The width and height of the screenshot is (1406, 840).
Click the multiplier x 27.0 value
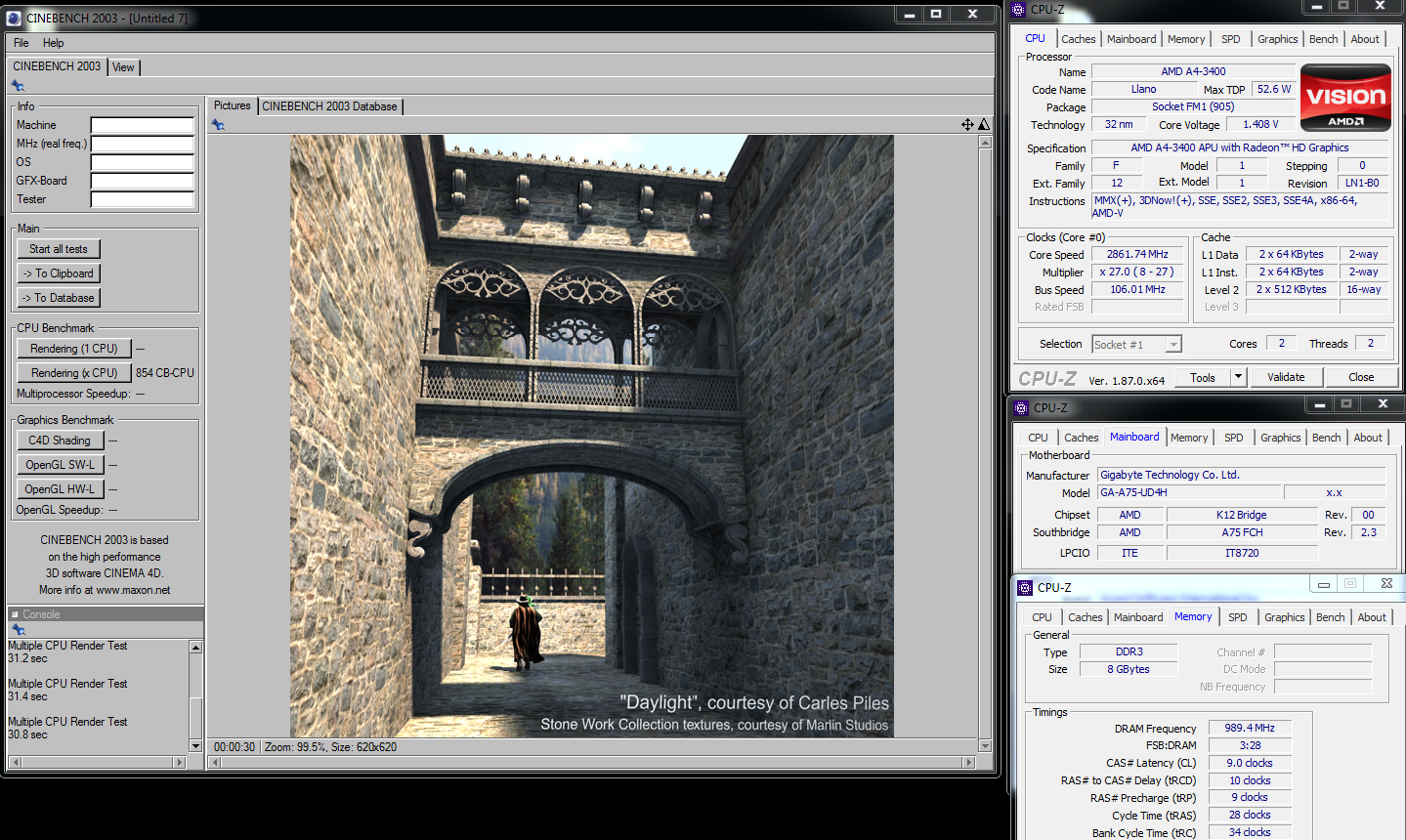(x=1137, y=272)
